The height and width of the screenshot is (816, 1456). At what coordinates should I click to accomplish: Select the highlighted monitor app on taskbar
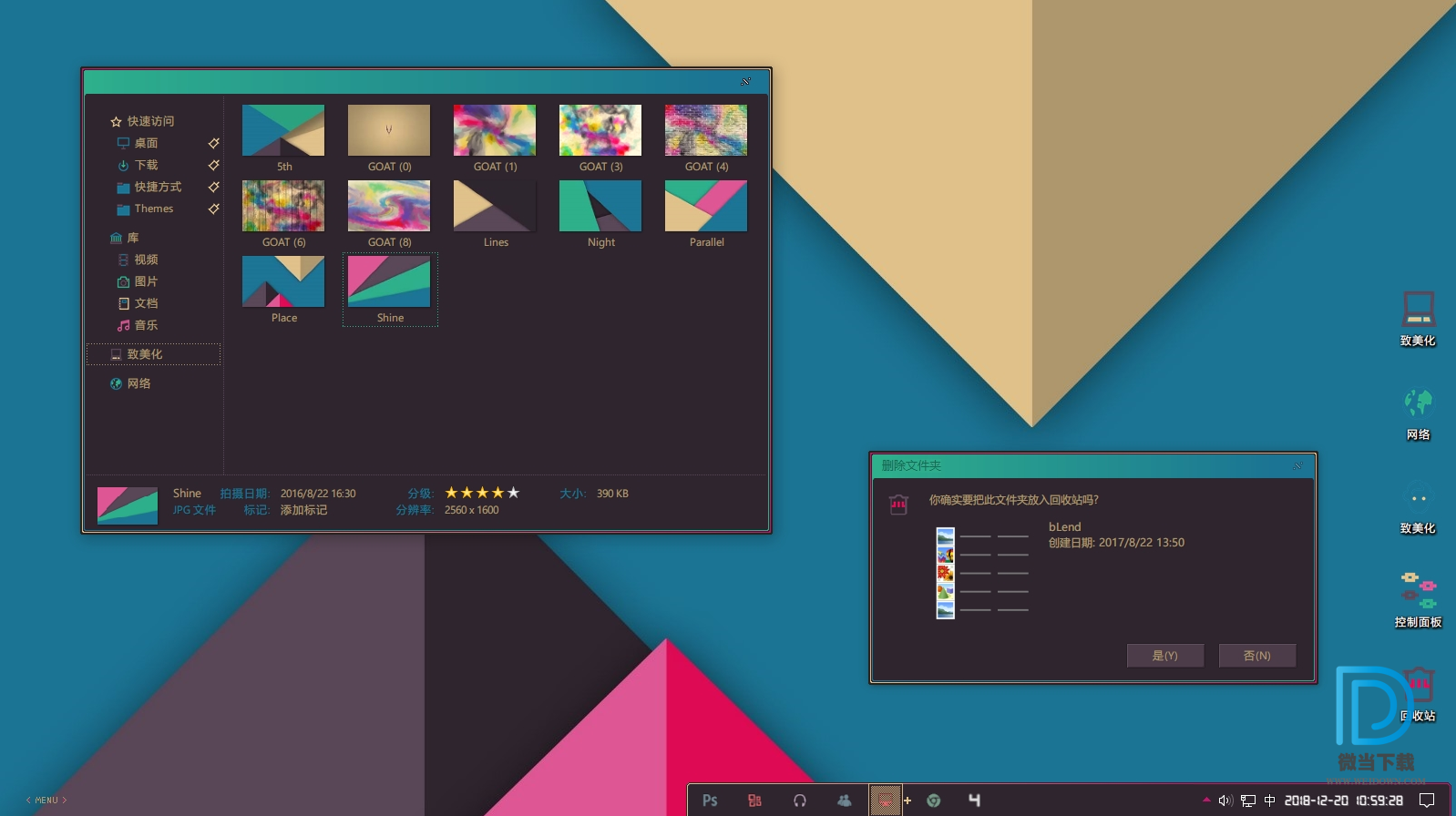click(x=885, y=801)
